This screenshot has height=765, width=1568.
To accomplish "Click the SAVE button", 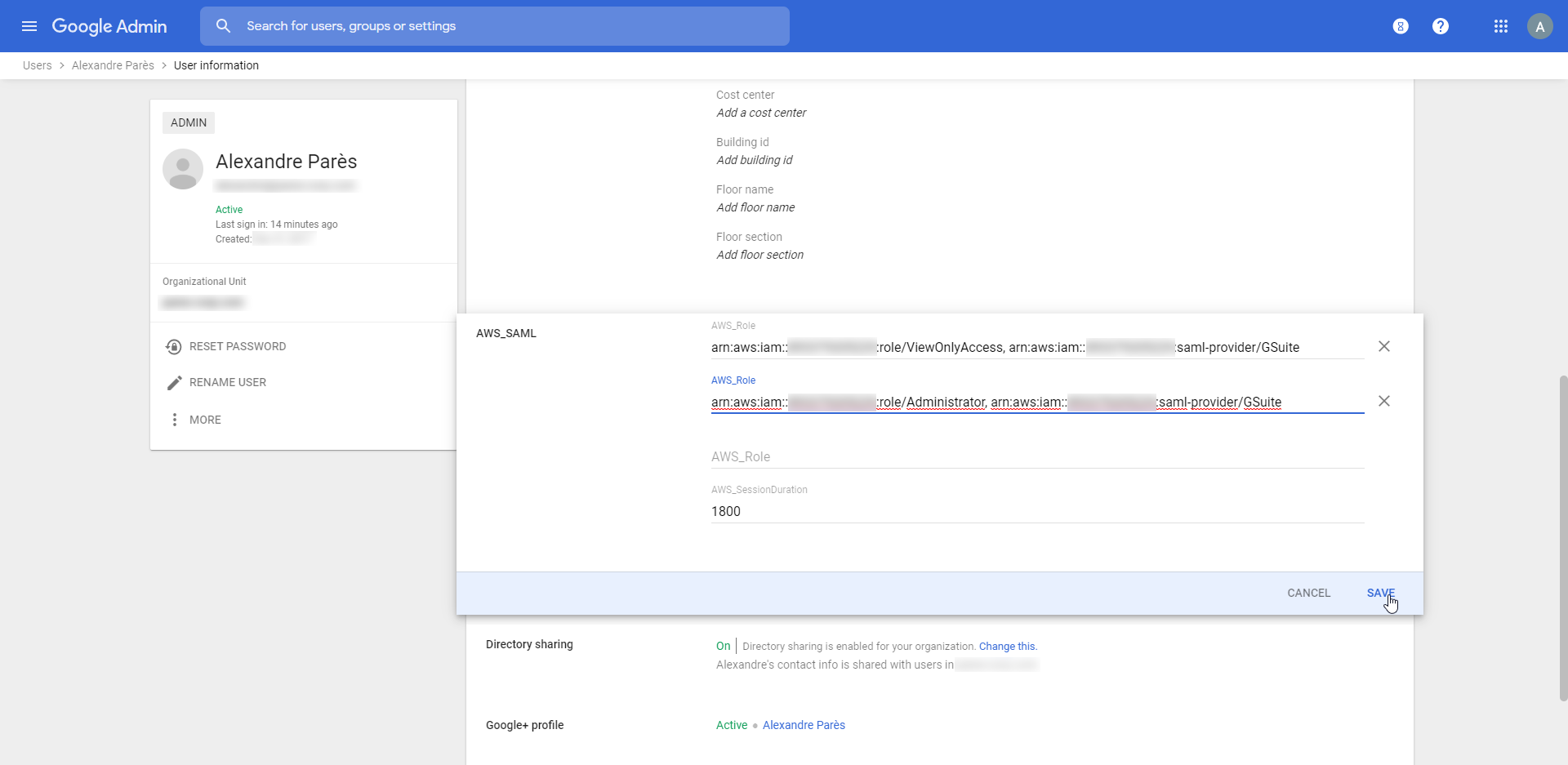I will click(x=1381, y=593).
